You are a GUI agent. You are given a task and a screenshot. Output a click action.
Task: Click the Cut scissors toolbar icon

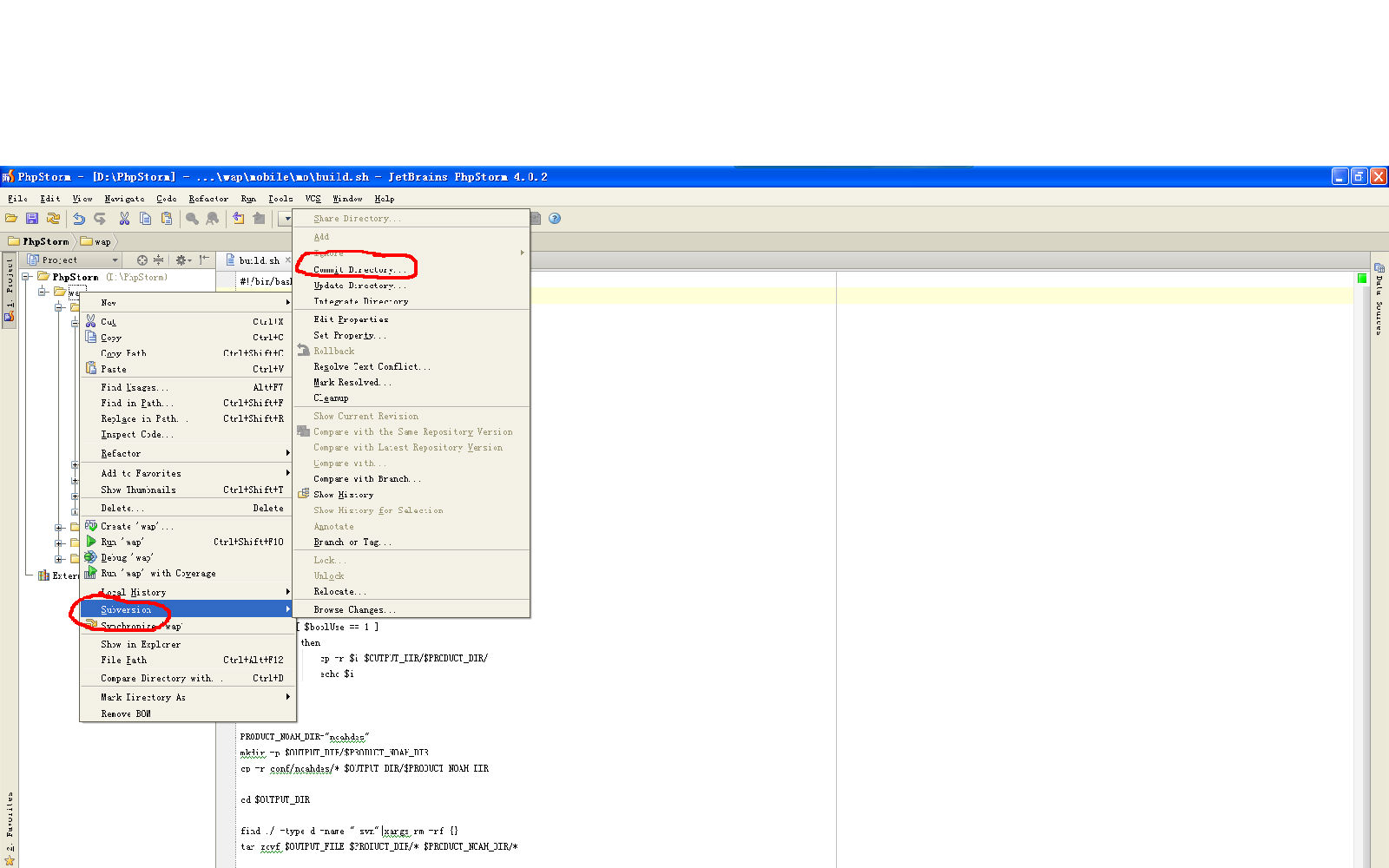(x=124, y=219)
